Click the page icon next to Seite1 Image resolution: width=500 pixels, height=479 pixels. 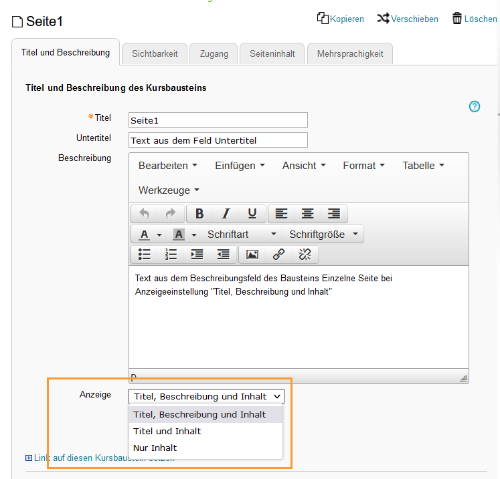17,22
